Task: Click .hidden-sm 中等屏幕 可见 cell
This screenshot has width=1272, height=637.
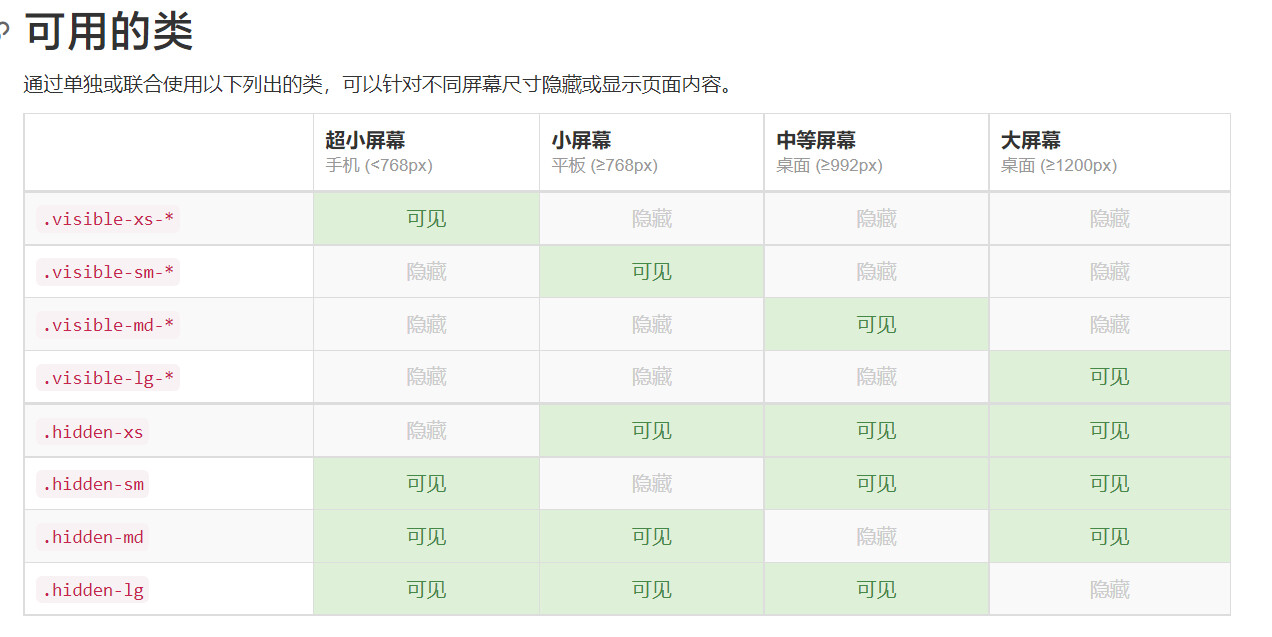Action: pos(876,484)
